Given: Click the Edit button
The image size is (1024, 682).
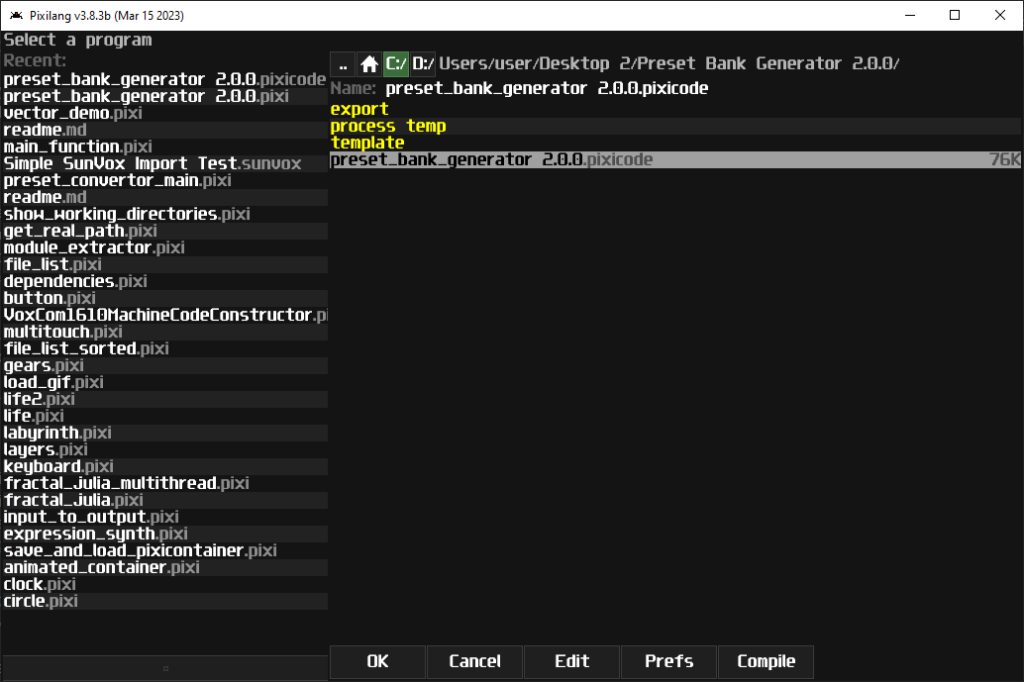Looking at the screenshot, I should pyautogui.click(x=572, y=661).
